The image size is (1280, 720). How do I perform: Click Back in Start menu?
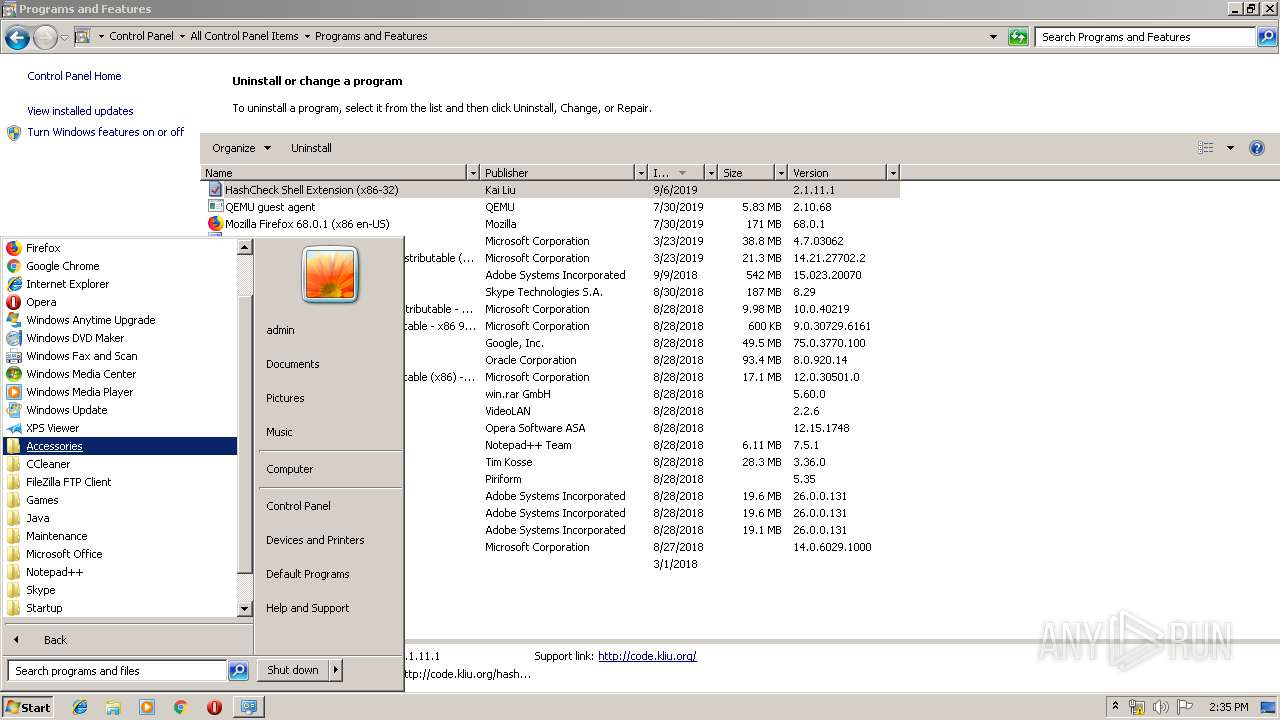click(56, 640)
